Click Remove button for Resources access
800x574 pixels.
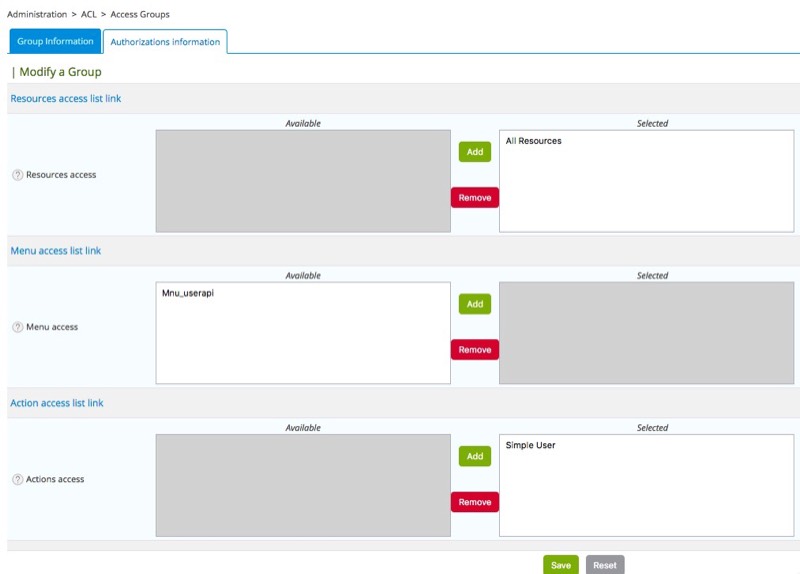tap(475, 198)
